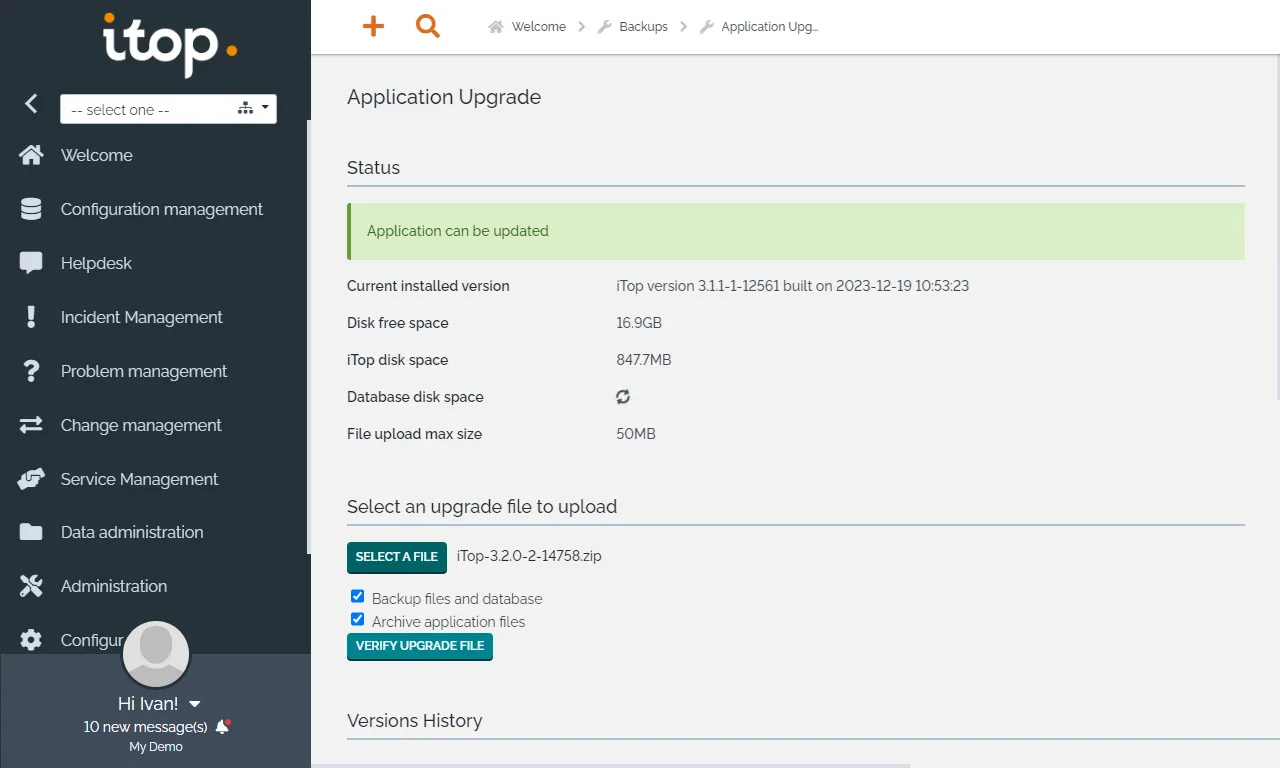Screen dimensions: 1280x768
Task: Click the 50MB file upload max size value
Action: pyautogui.click(x=636, y=434)
